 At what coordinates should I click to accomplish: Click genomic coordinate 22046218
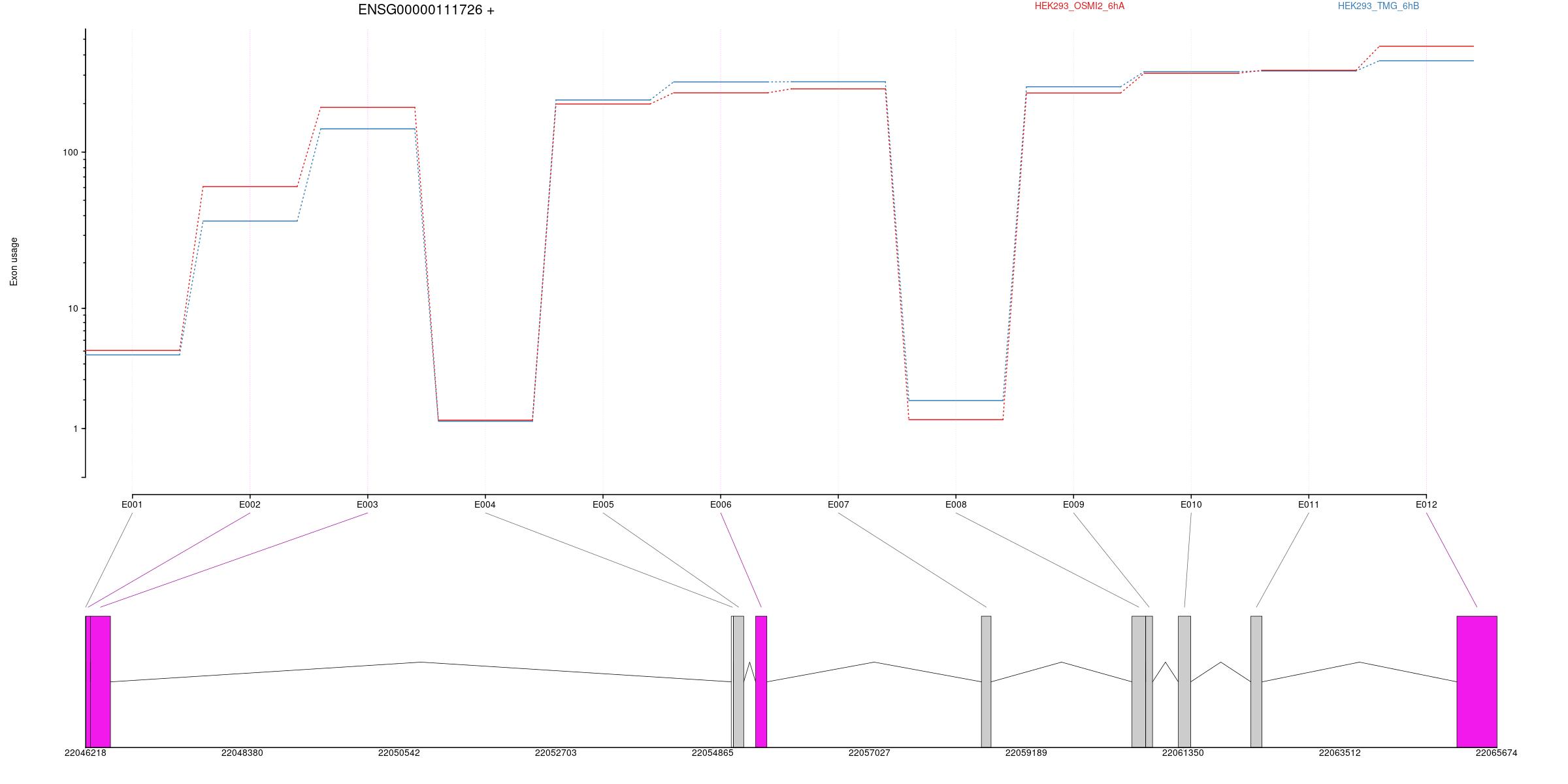click(x=86, y=753)
